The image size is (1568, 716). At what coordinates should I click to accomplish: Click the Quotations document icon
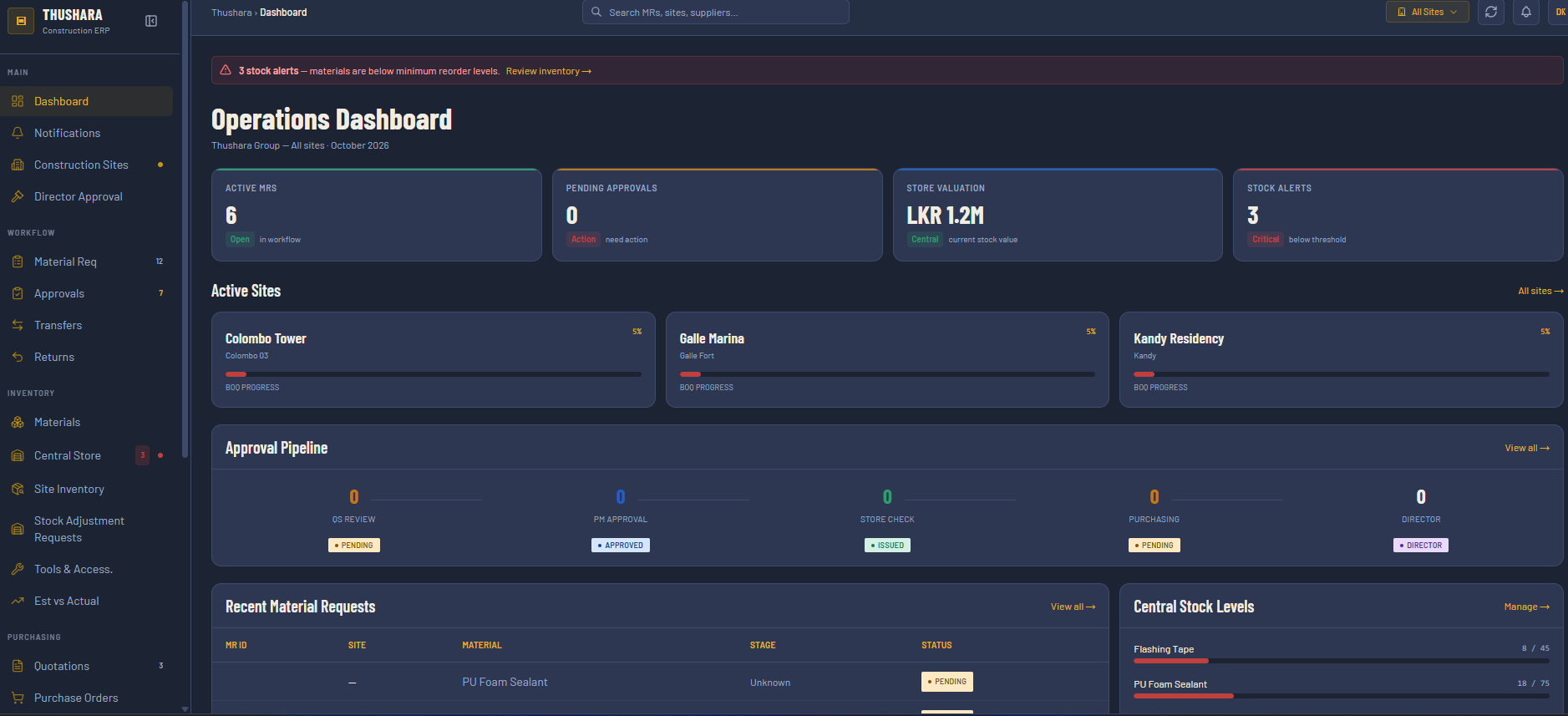(18, 666)
